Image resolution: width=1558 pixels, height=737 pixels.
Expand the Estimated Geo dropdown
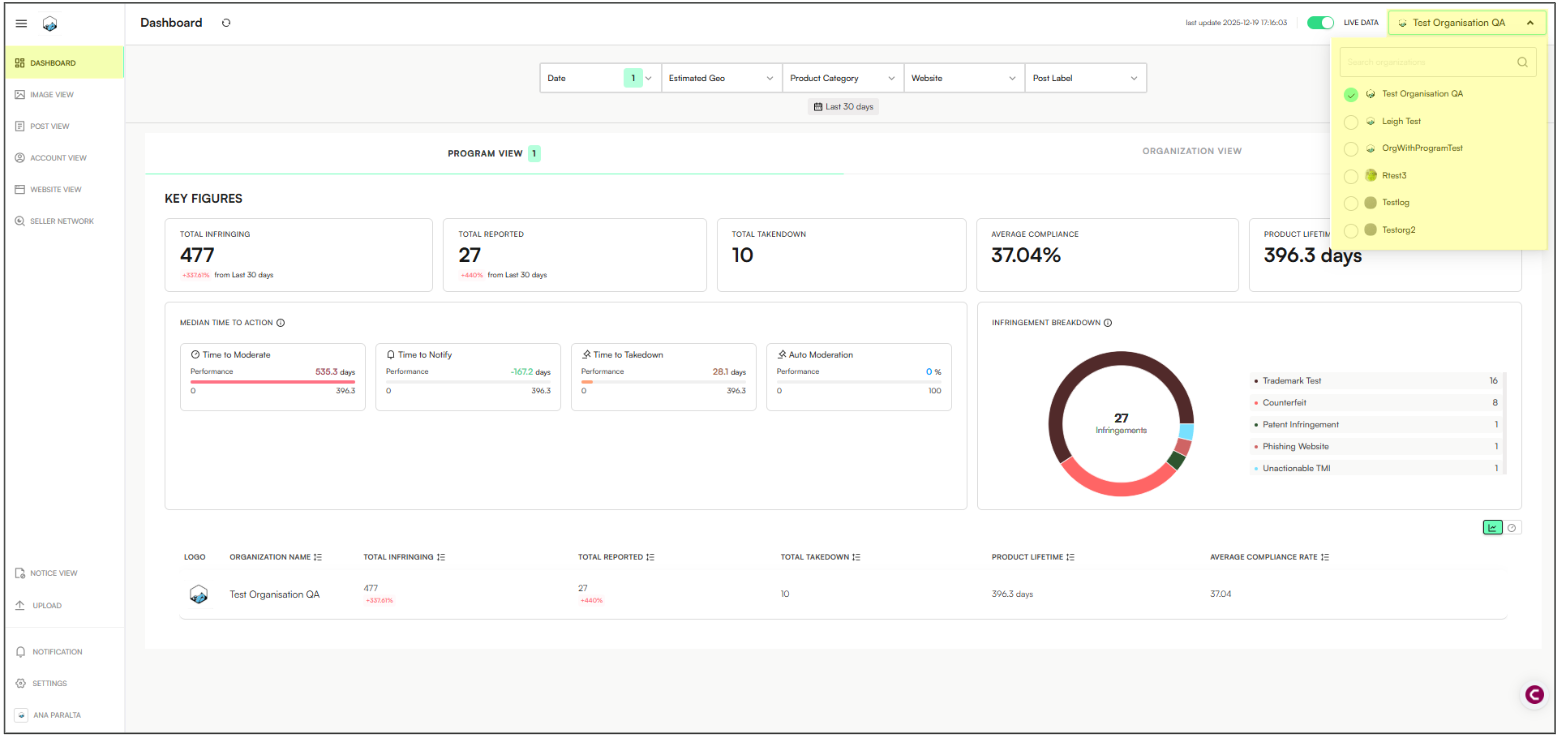coord(722,78)
